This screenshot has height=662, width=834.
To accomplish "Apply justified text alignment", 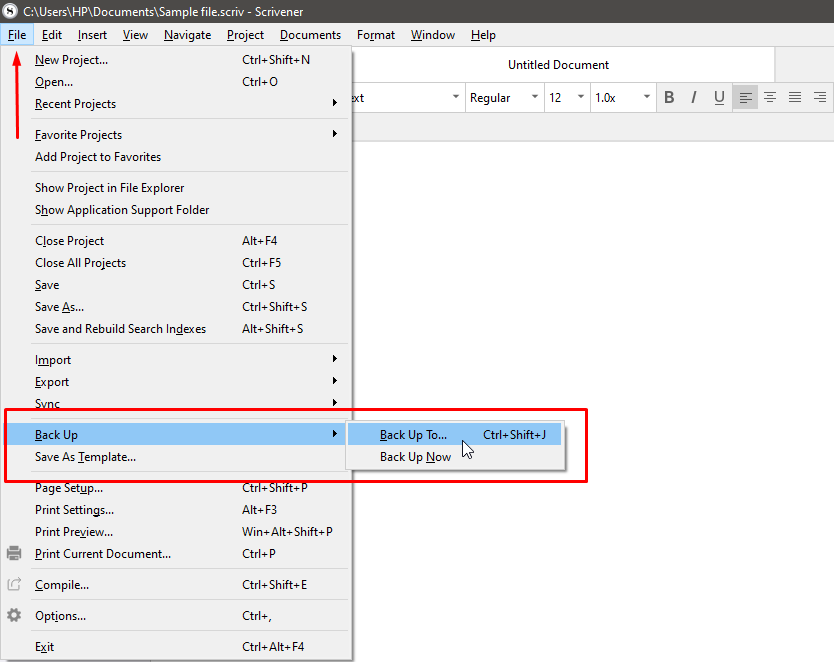I will tap(794, 97).
